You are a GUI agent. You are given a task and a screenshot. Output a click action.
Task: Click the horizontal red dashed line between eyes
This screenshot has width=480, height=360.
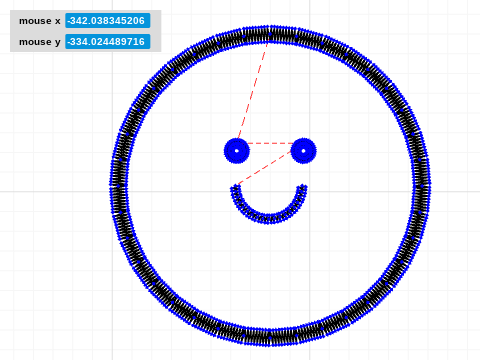270,143
